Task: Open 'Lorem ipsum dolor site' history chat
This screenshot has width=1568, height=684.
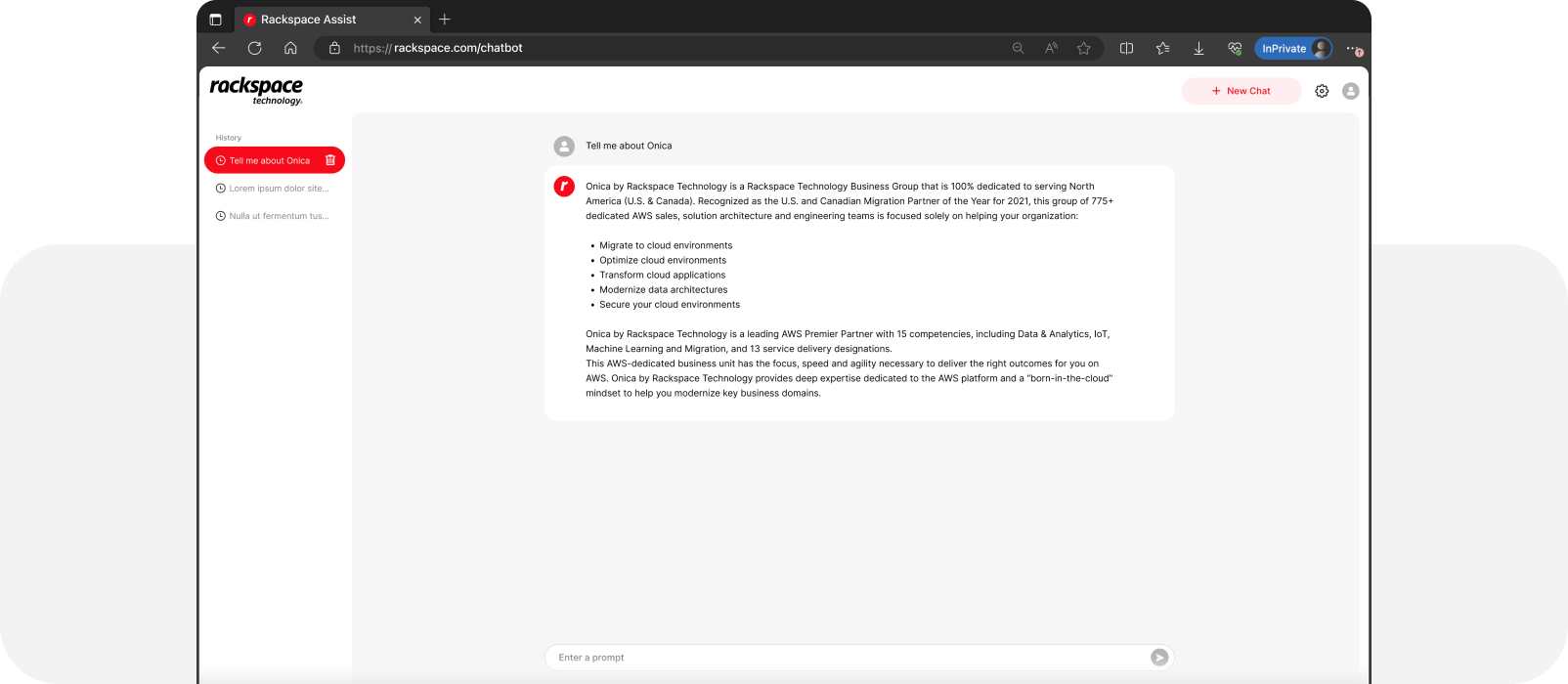Action: tap(278, 189)
